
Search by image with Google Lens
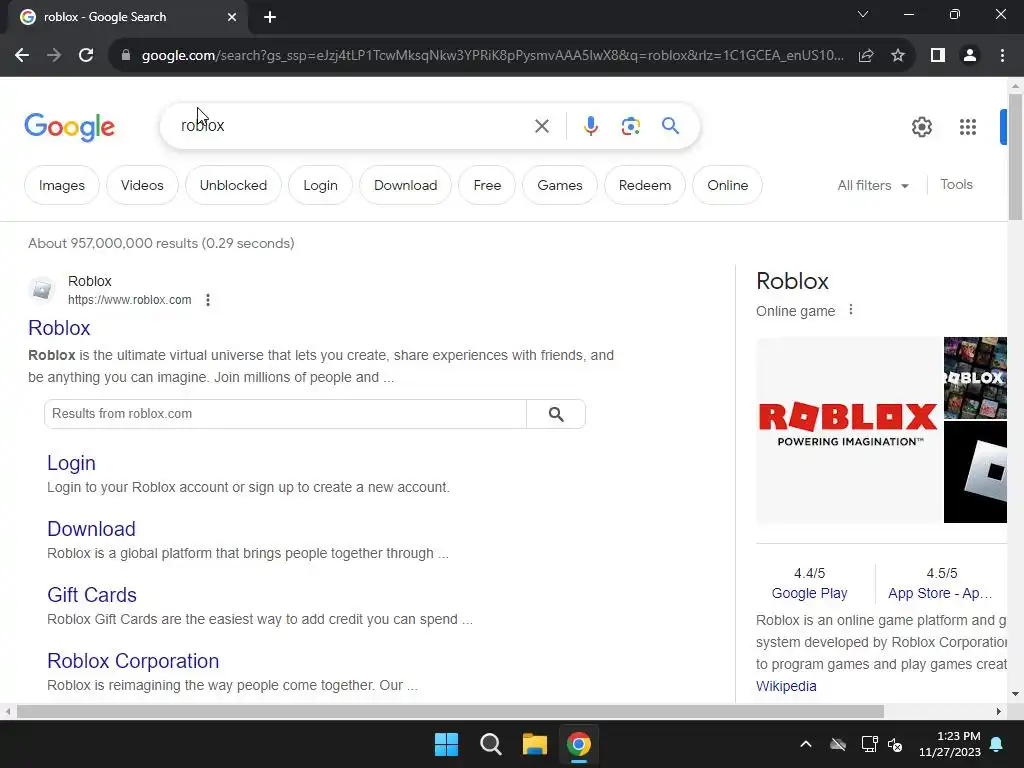[x=631, y=126]
